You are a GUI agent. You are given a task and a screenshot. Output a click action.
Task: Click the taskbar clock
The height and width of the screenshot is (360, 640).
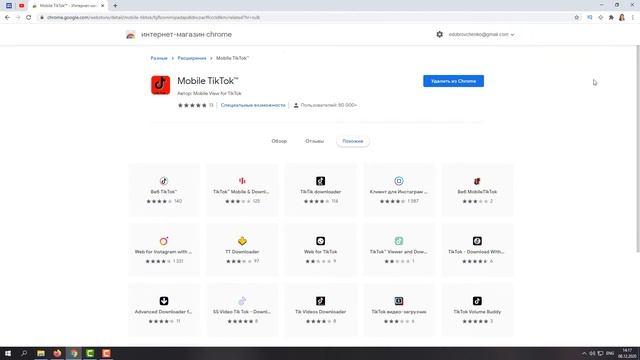coord(627,353)
